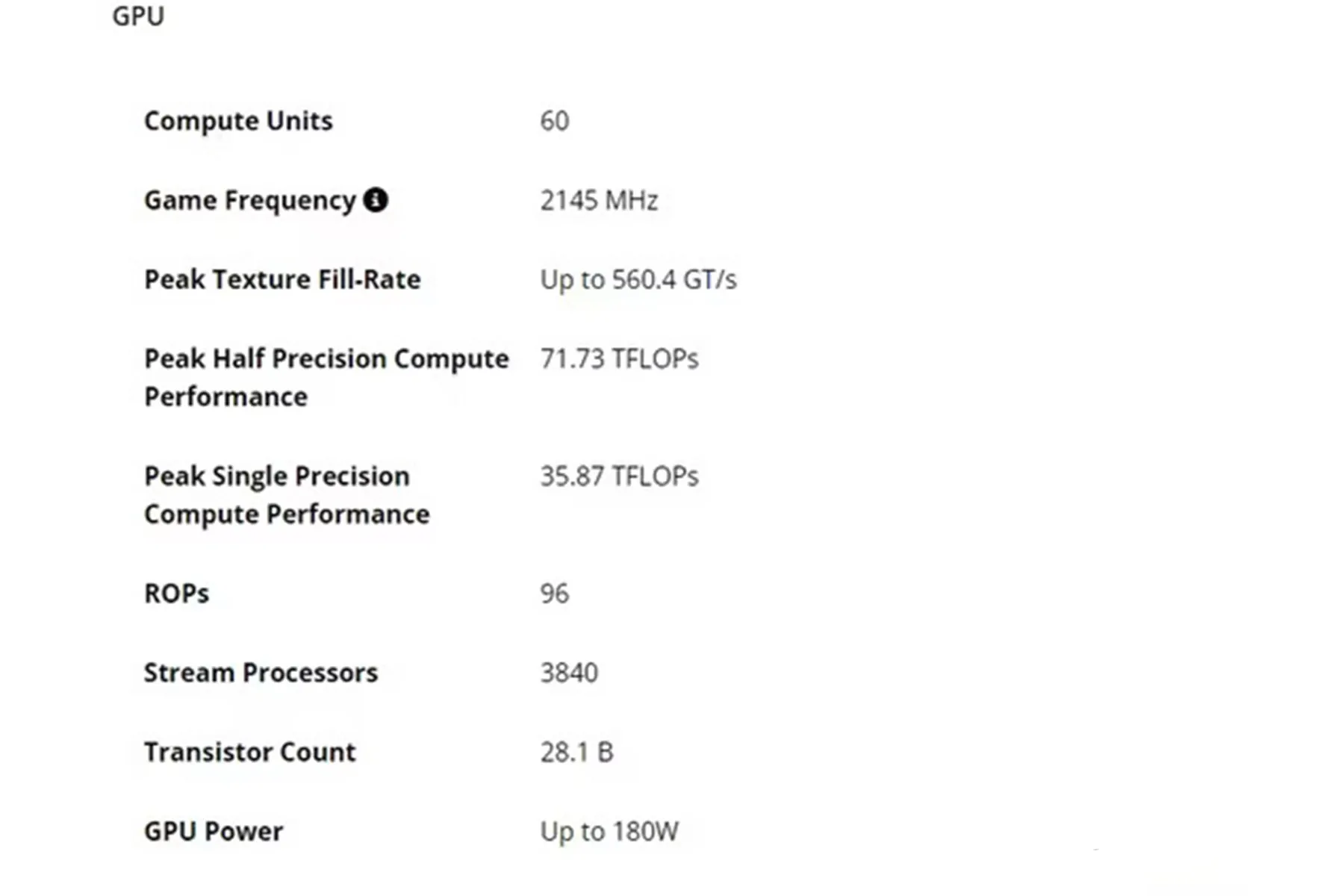The width and height of the screenshot is (1344, 896).
Task: Select the Up to 560.4 GT/s value
Action: 638,280
